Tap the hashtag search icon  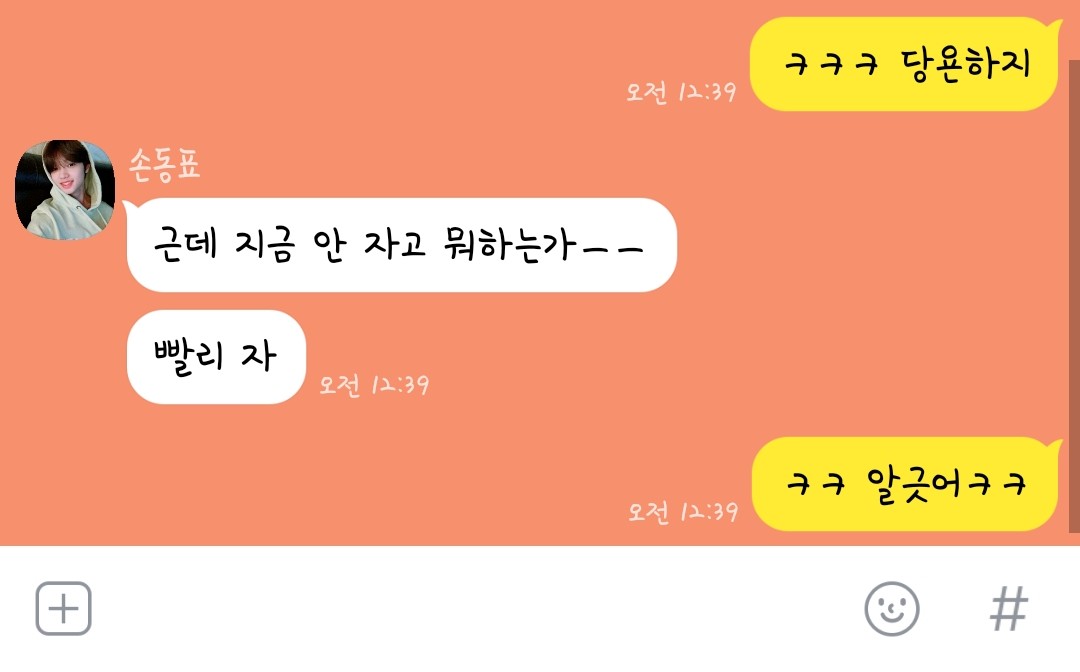(1008, 609)
